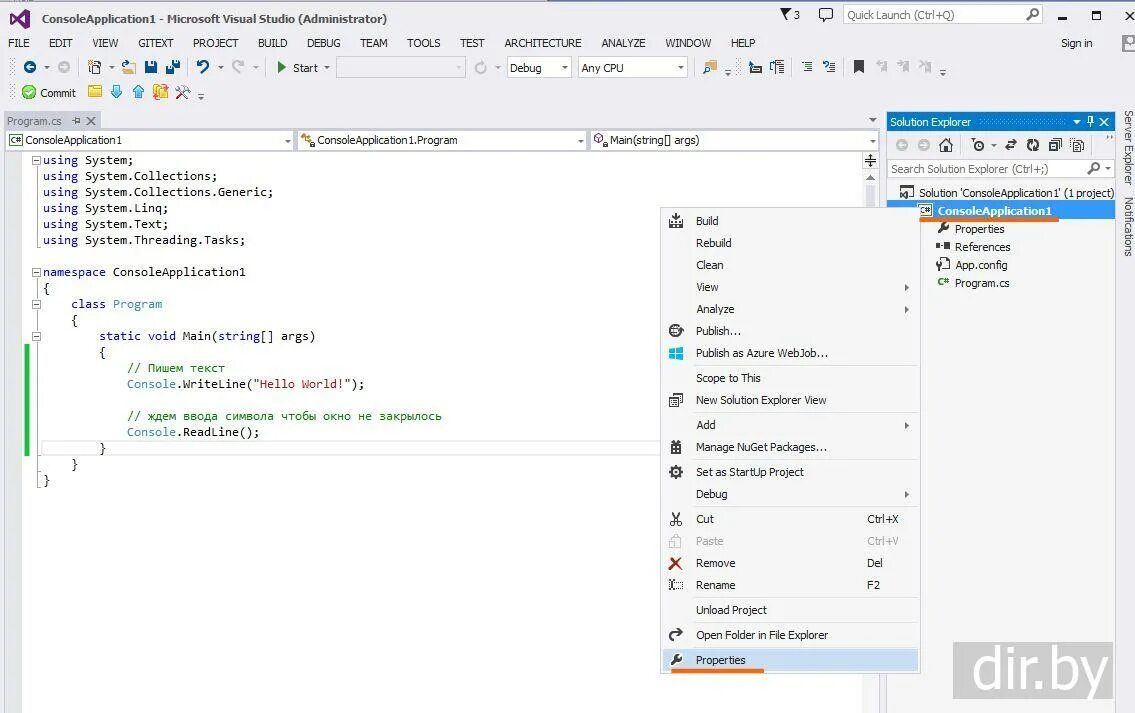Viewport: 1135px width, 713px height.
Task: Click the Solution Explorer Refresh icon
Action: [x=1033, y=145]
